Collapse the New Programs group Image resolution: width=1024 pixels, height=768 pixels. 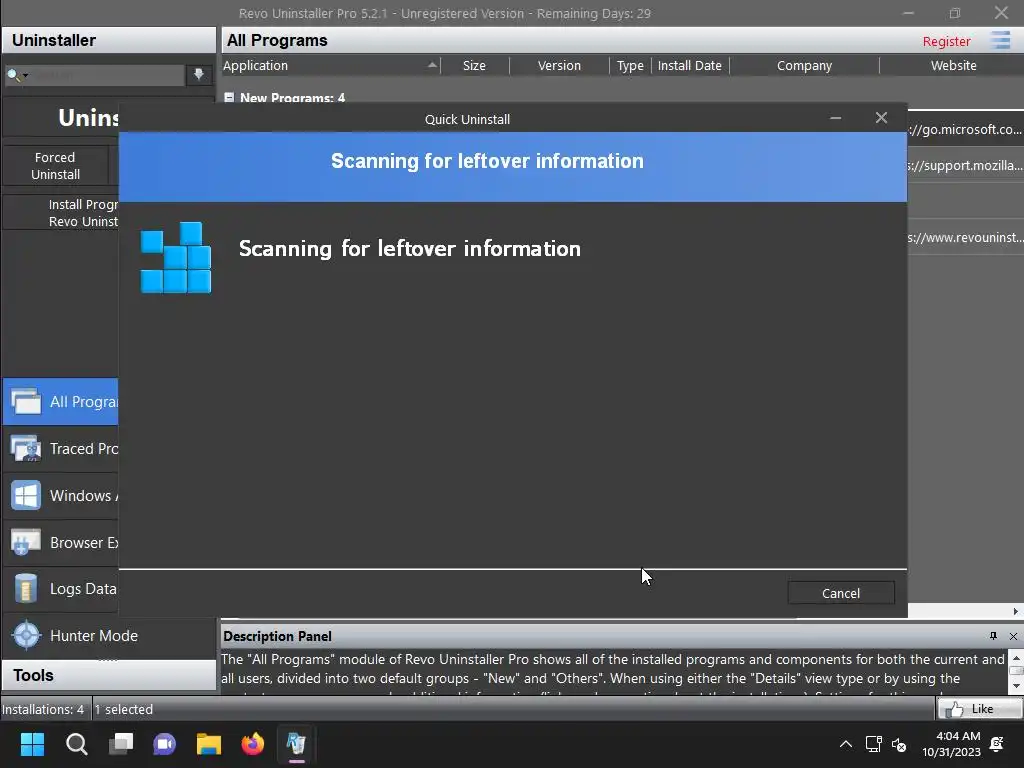coord(229,98)
